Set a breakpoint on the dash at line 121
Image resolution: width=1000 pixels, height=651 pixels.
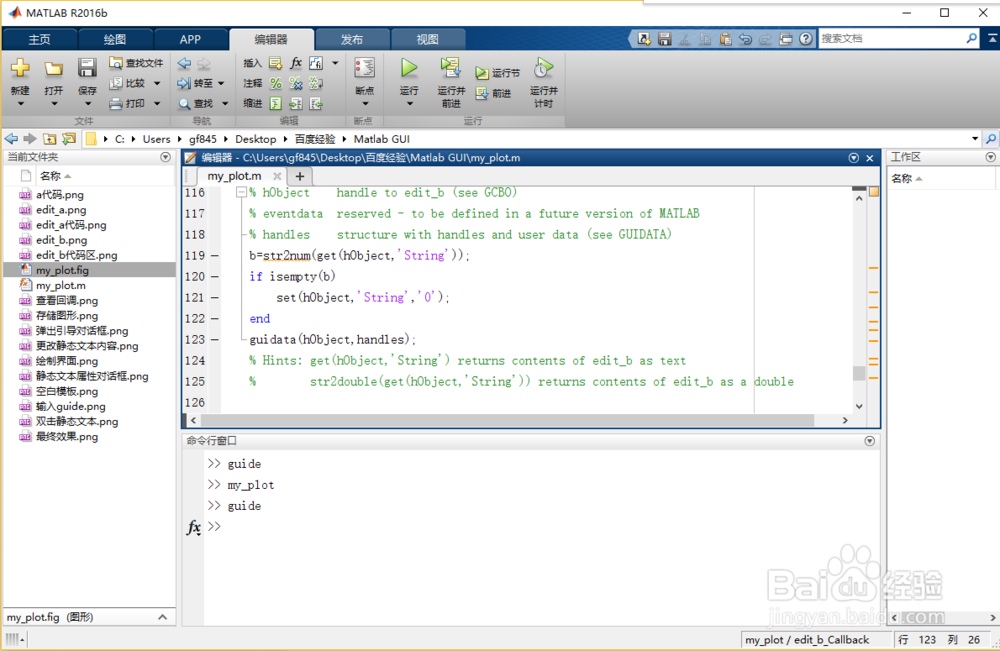click(x=215, y=298)
